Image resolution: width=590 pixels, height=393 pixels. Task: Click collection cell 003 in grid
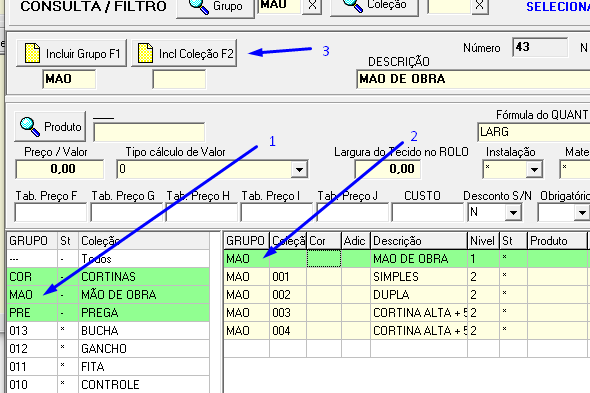tap(288, 313)
